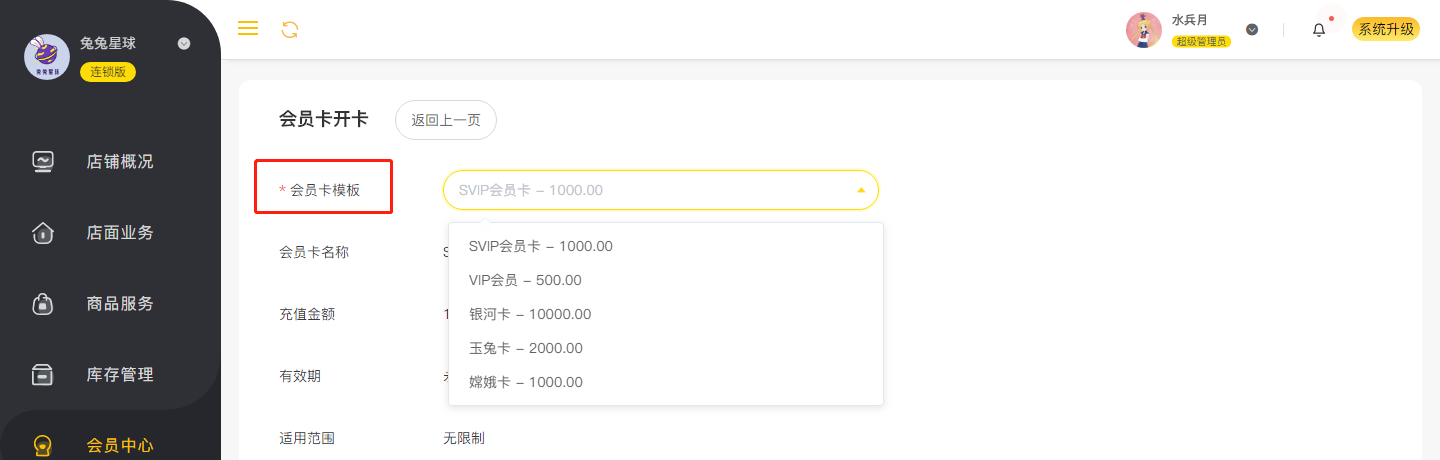Click the orange refresh icon
Screen dimensions: 1440x460
[x=290, y=29]
